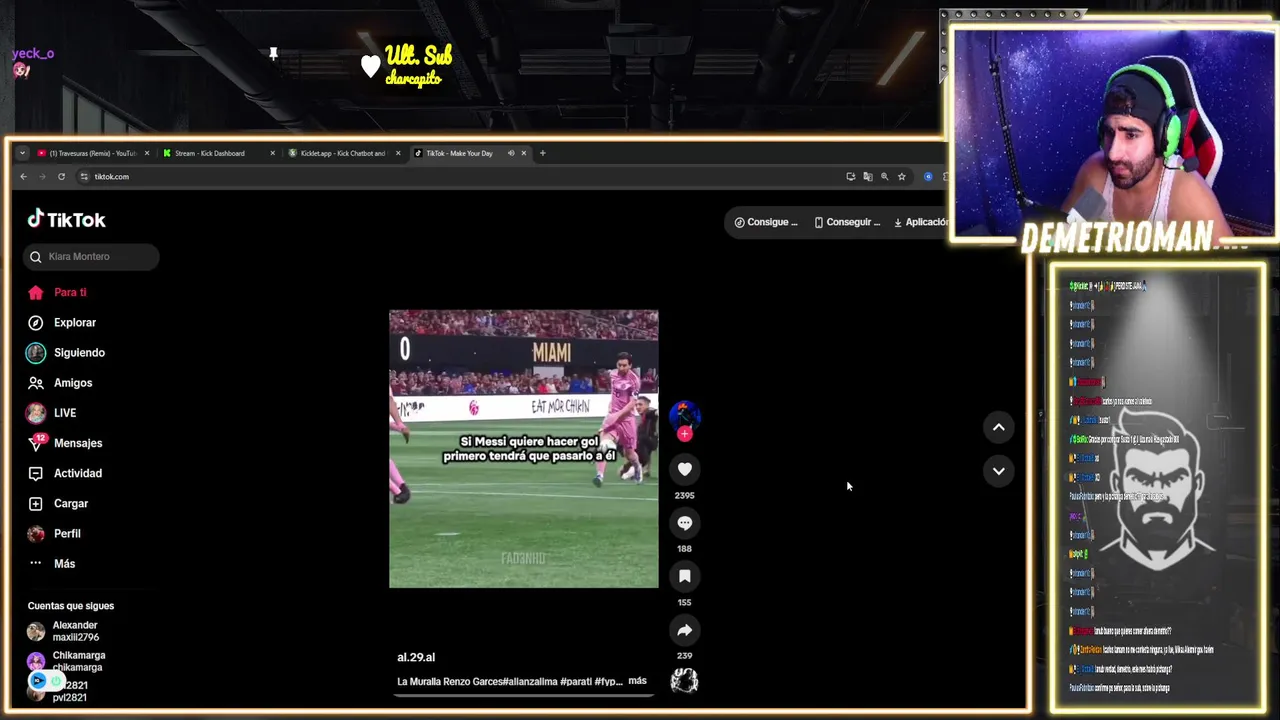Viewport: 1280px width, 720px height.
Task: Open the Para ti home icon
Action: pyautogui.click(x=36, y=293)
